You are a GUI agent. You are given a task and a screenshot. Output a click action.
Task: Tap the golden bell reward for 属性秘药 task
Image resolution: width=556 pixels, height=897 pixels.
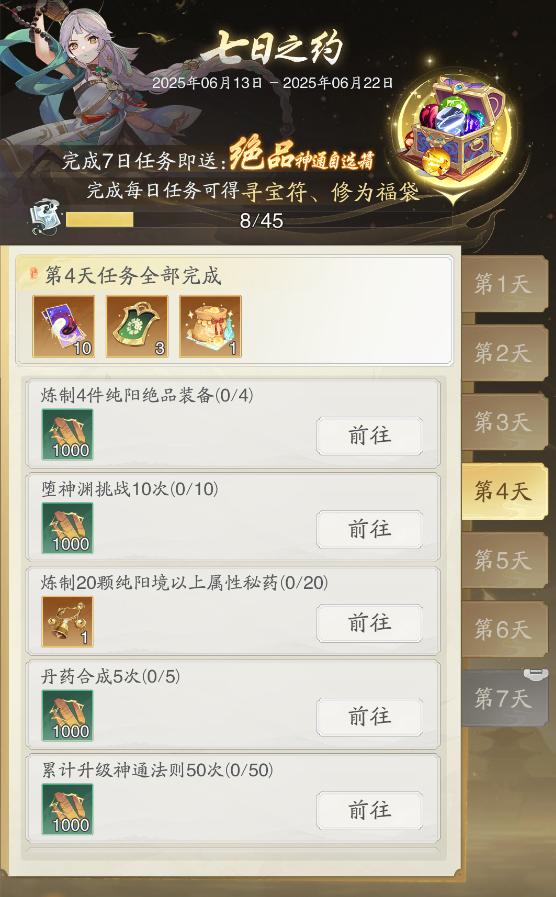click(x=67, y=622)
